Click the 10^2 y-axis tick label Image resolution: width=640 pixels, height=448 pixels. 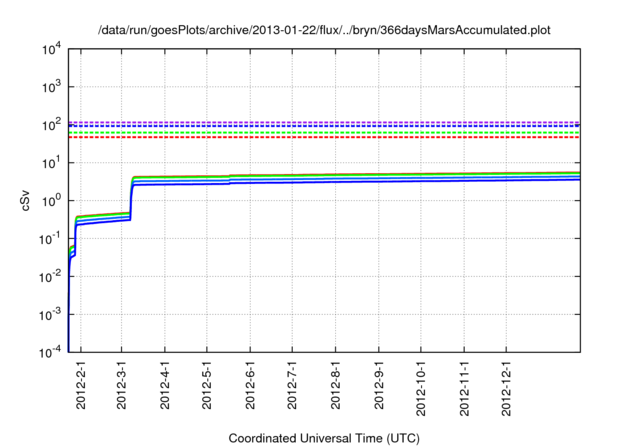click(52, 125)
